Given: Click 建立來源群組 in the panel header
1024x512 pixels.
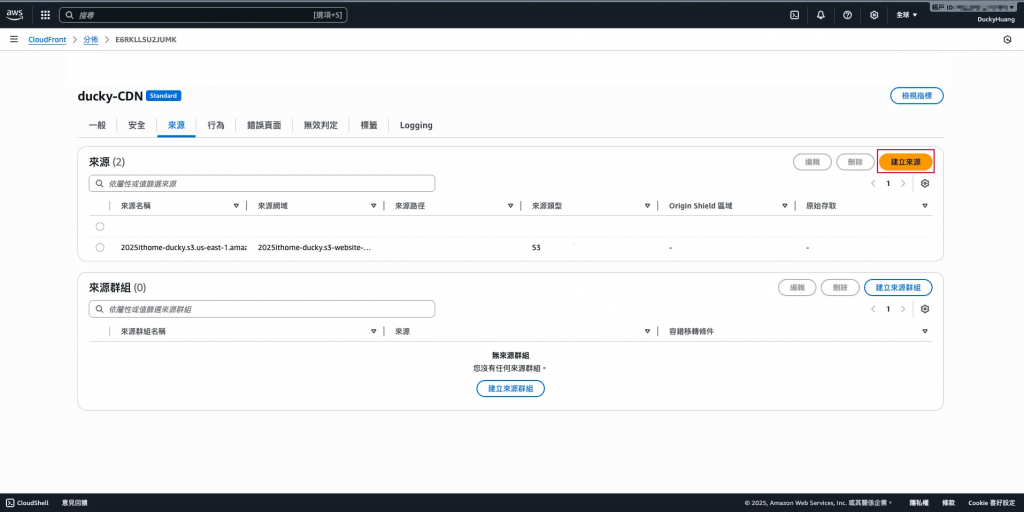Looking at the screenshot, I should click(x=898, y=287).
